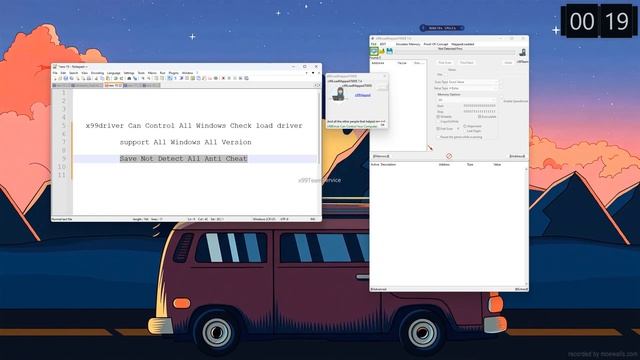Click the open folder icon in the scanner window
The width and height of the screenshot is (640, 360).
(382, 51)
